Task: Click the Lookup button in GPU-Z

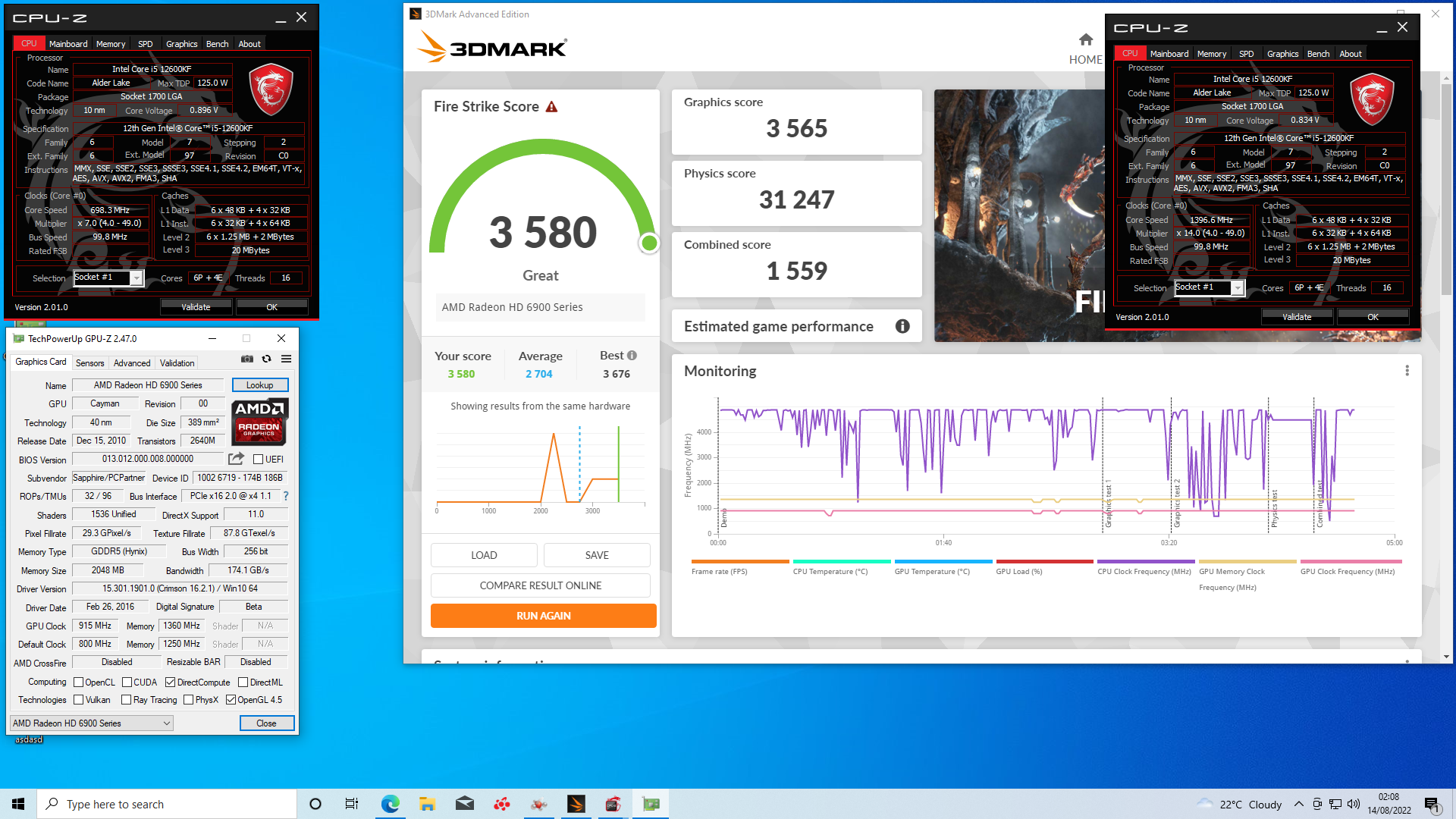Action: (260, 385)
